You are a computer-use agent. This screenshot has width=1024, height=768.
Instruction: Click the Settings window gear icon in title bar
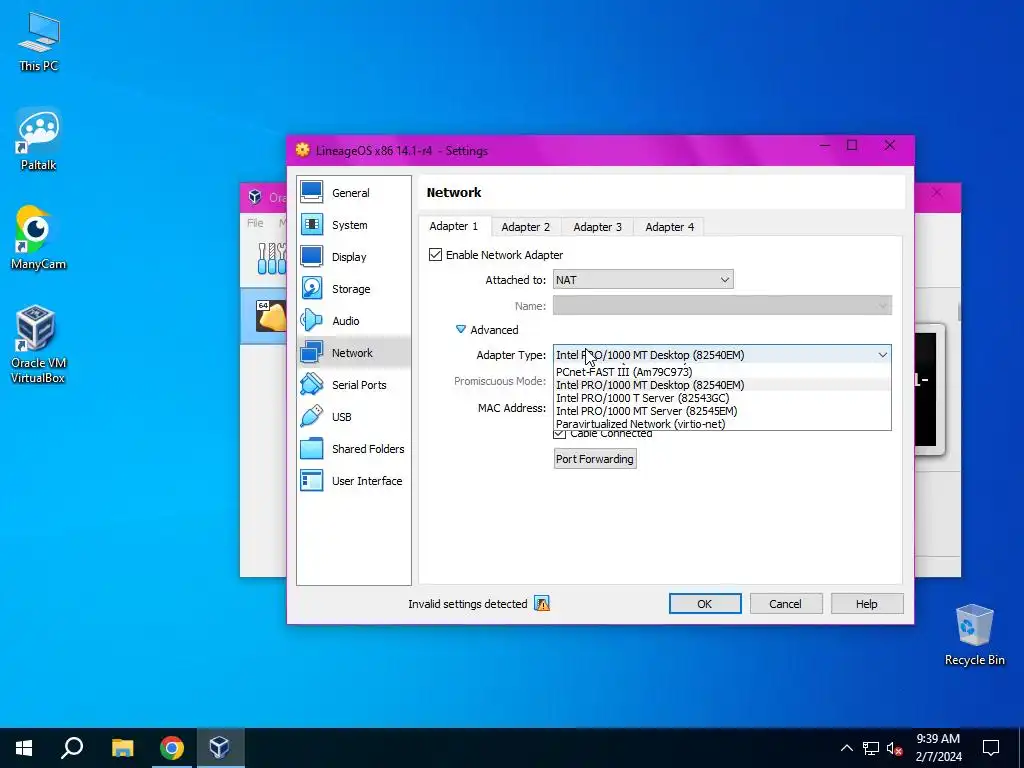(302, 150)
